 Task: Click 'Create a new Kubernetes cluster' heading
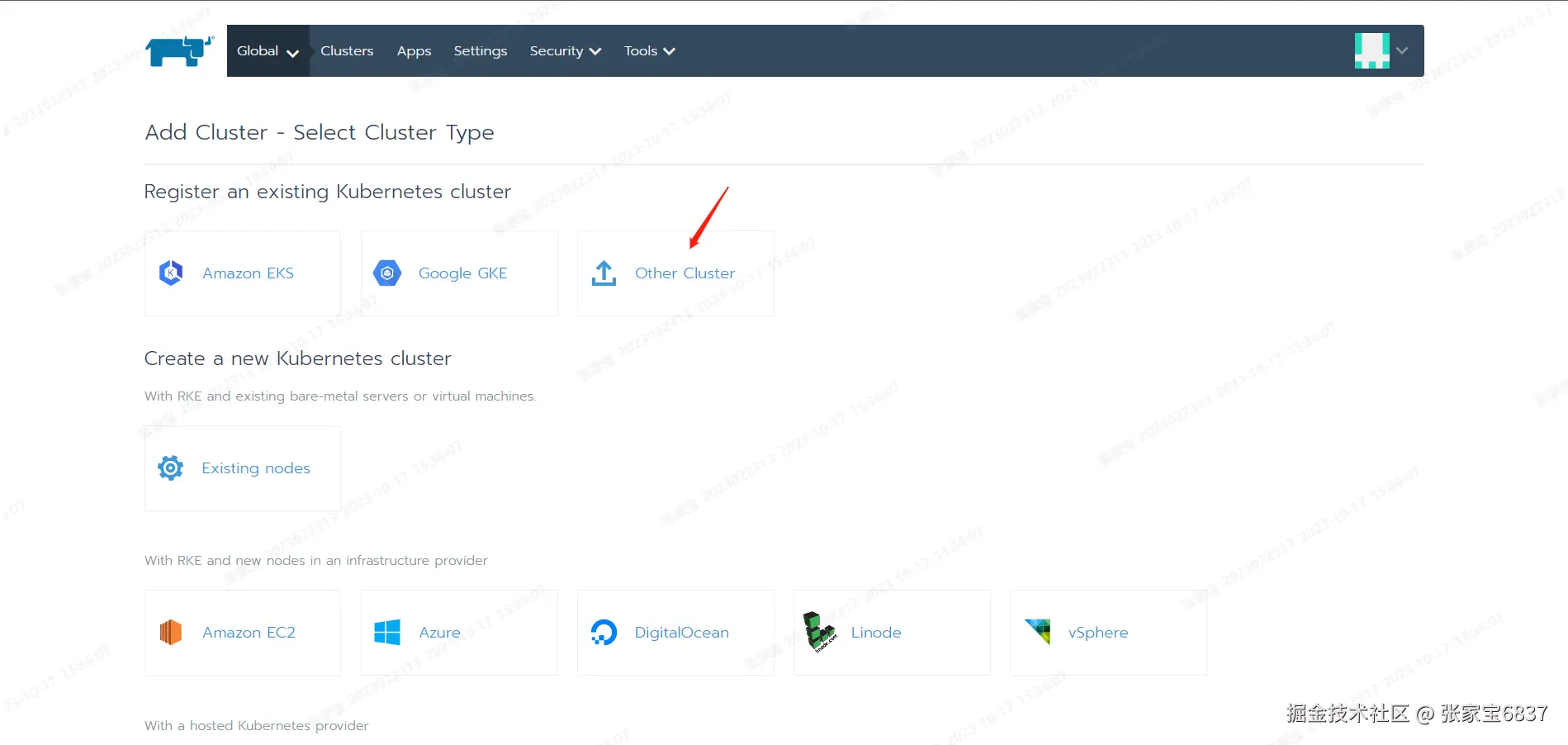(x=298, y=358)
